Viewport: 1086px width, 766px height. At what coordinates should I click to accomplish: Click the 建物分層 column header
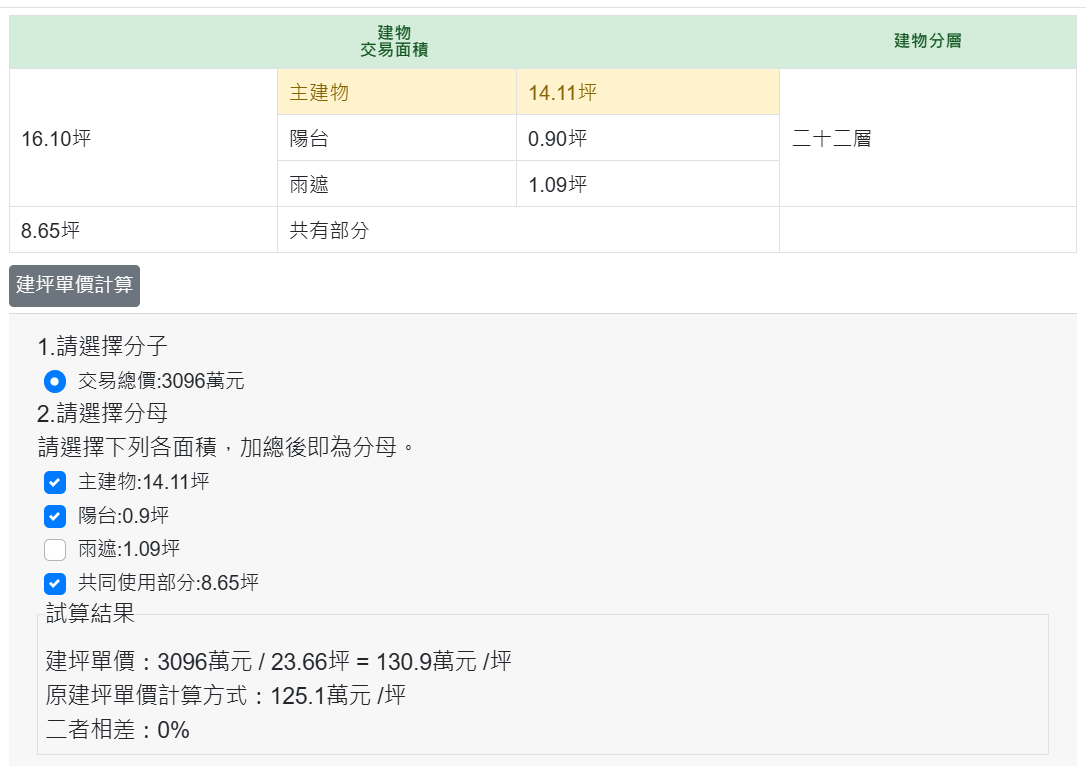pyautogui.click(x=927, y=41)
